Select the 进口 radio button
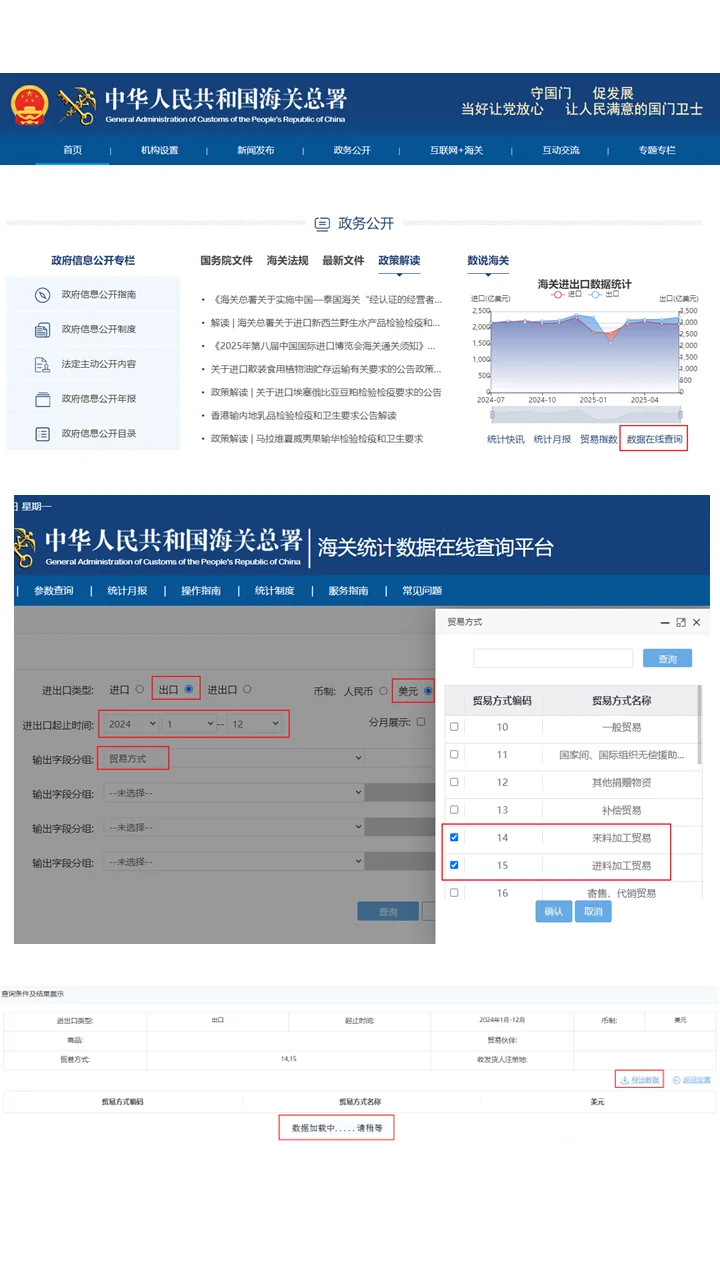 coord(139,689)
